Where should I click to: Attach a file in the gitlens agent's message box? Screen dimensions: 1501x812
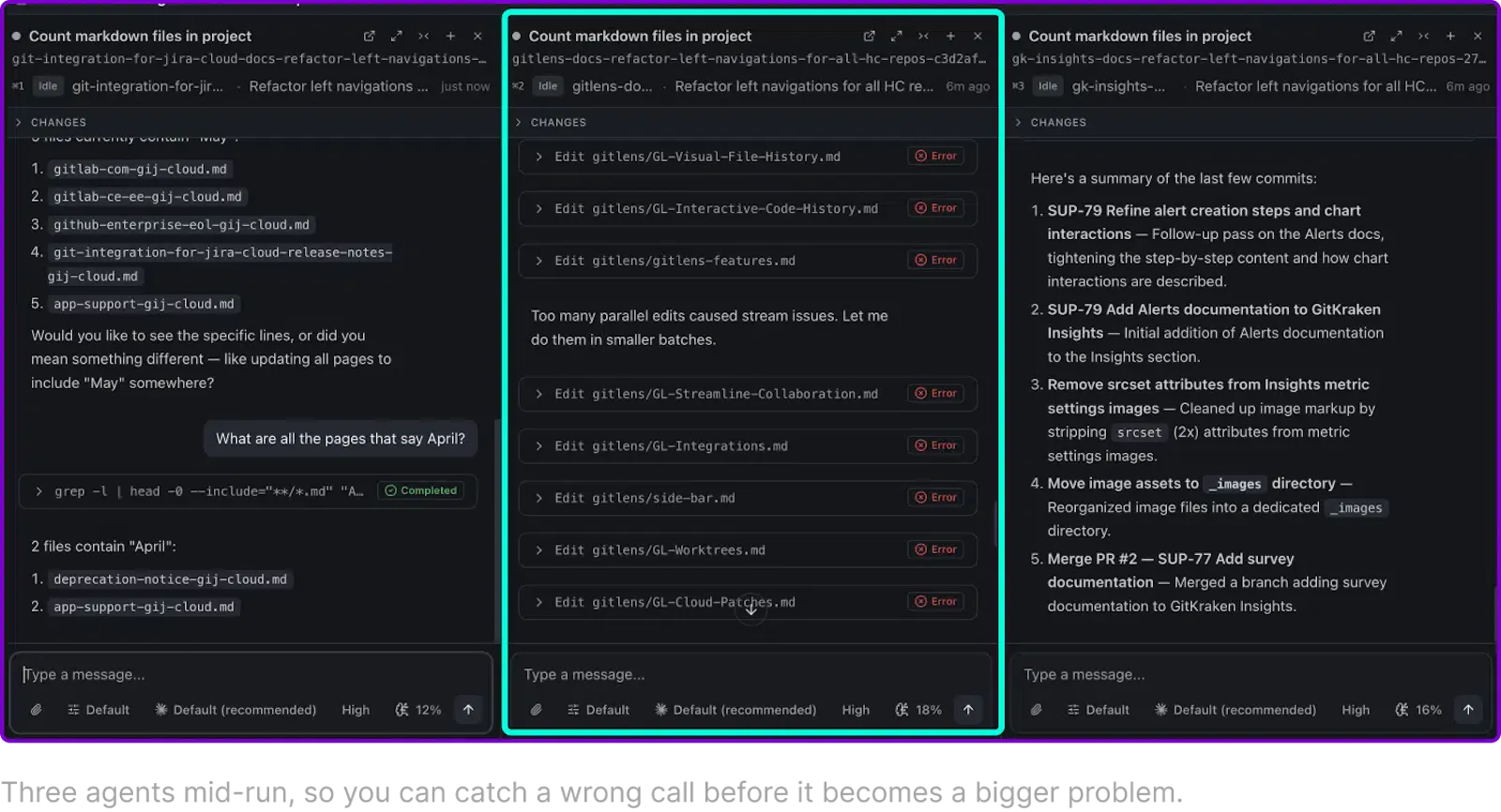(536, 710)
